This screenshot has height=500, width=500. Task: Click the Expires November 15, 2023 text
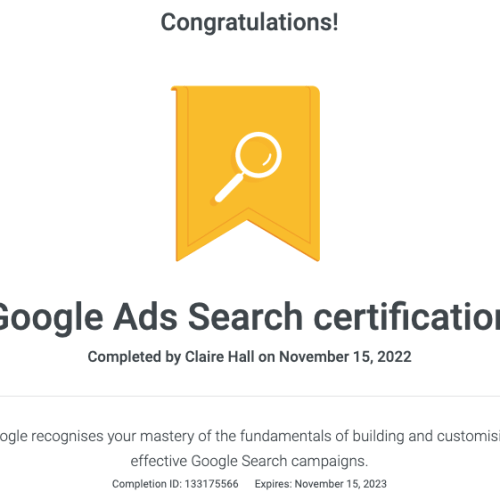(321, 484)
